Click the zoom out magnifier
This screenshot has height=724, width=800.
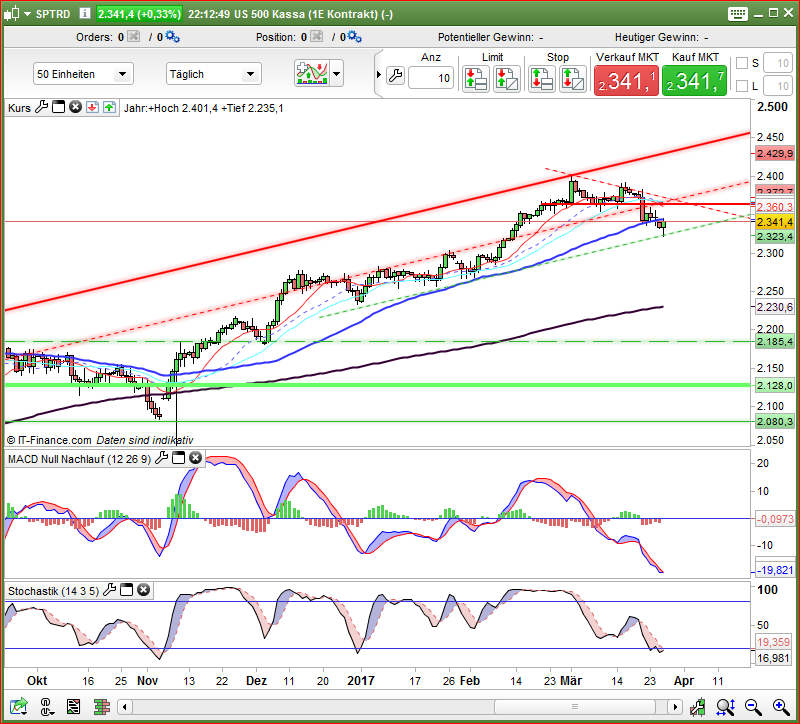click(x=753, y=707)
